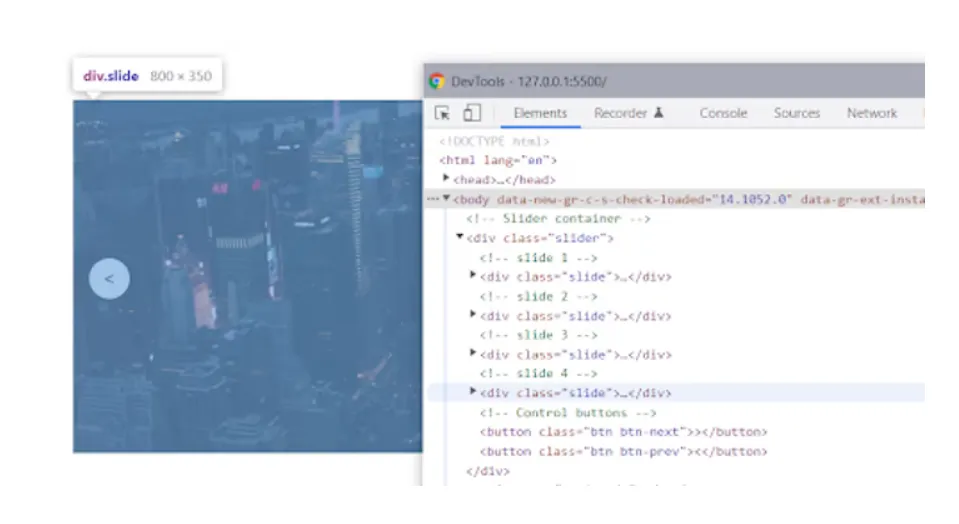The image size is (959, 524).
Task: Switch to the Recorder tab
Action: (620, 113)
